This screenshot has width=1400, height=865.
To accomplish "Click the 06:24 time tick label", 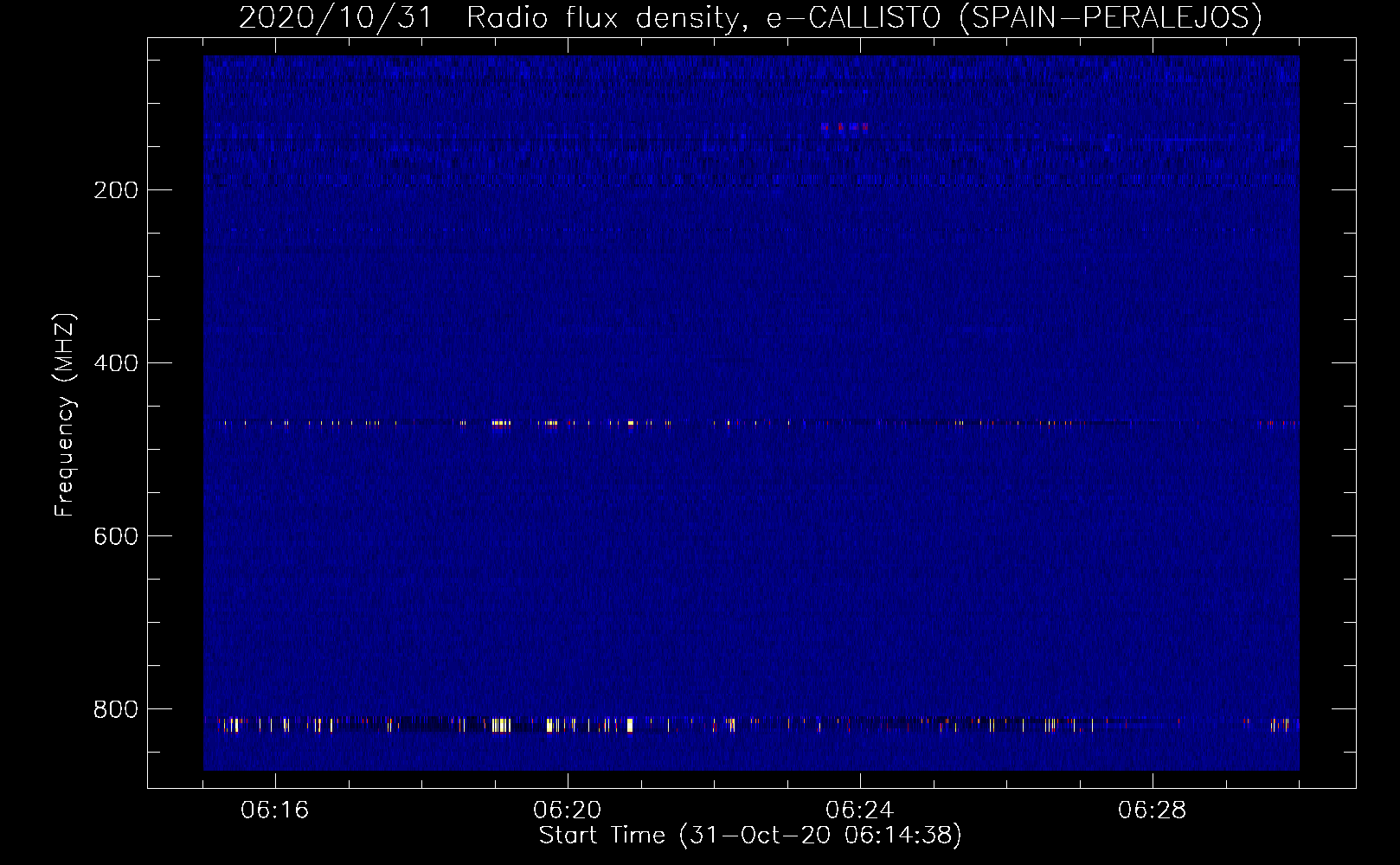I will pos(860,811).
